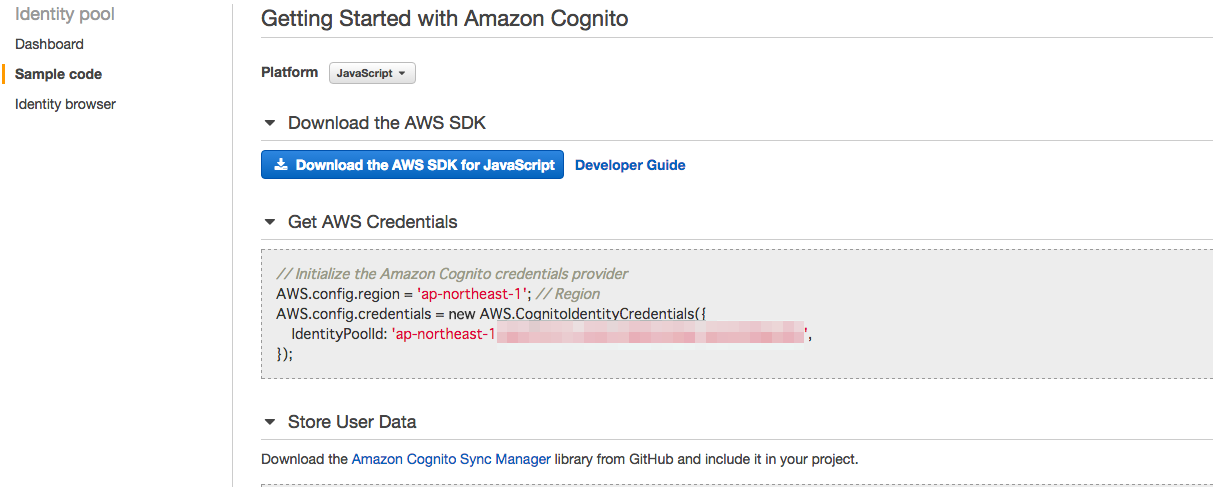Click the Identity pool sidebar heading
This screenshot has height=487, width=1213.
(x=65, y=14)
